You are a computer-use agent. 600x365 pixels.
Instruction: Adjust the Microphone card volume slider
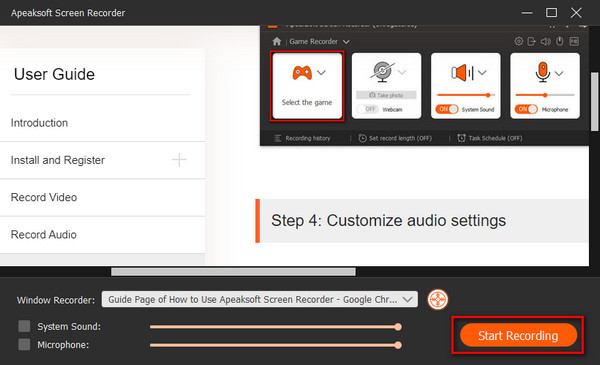pyautogui.click(x=545, y=95)
